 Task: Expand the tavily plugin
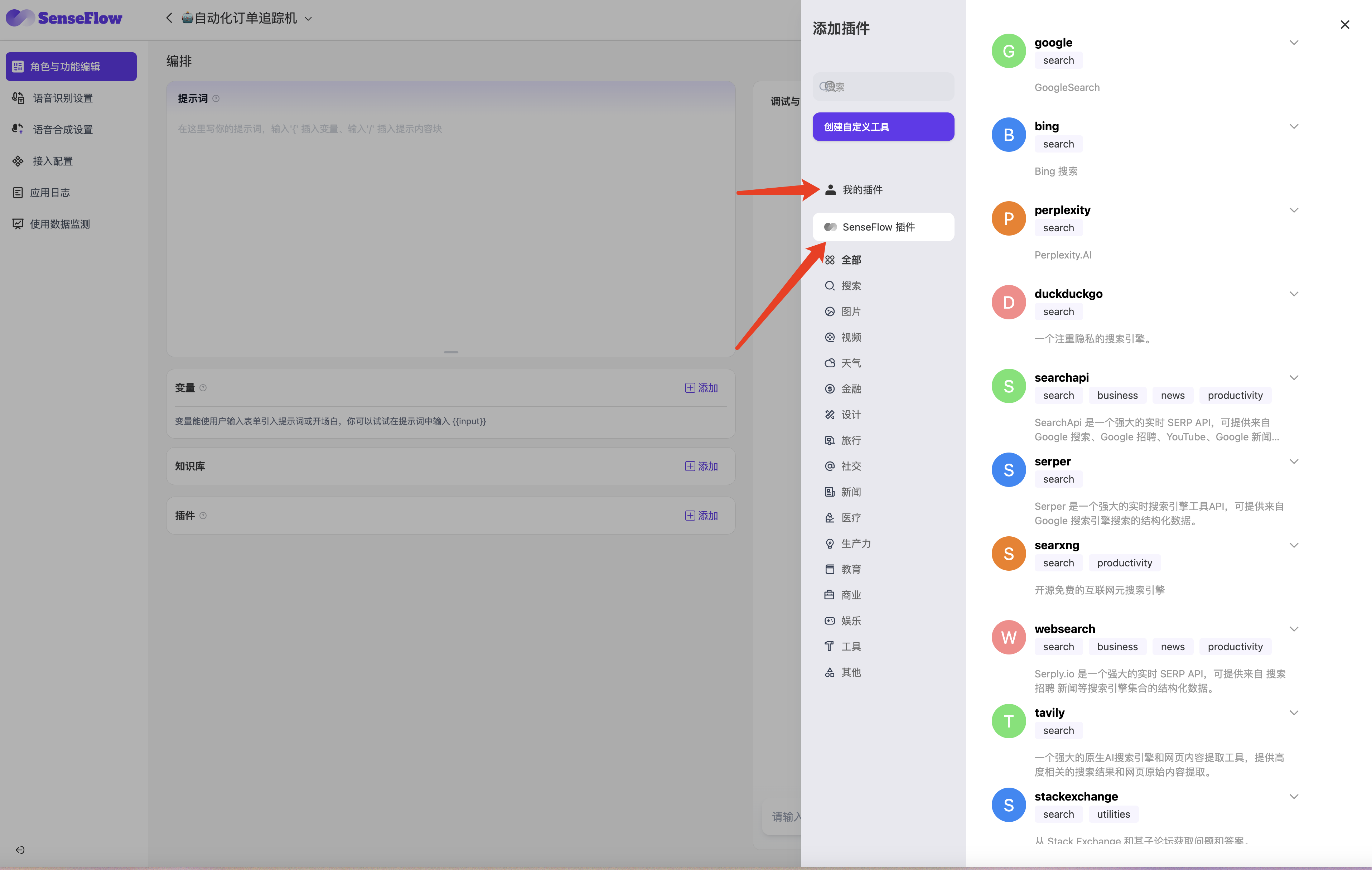pos(1294,713)
